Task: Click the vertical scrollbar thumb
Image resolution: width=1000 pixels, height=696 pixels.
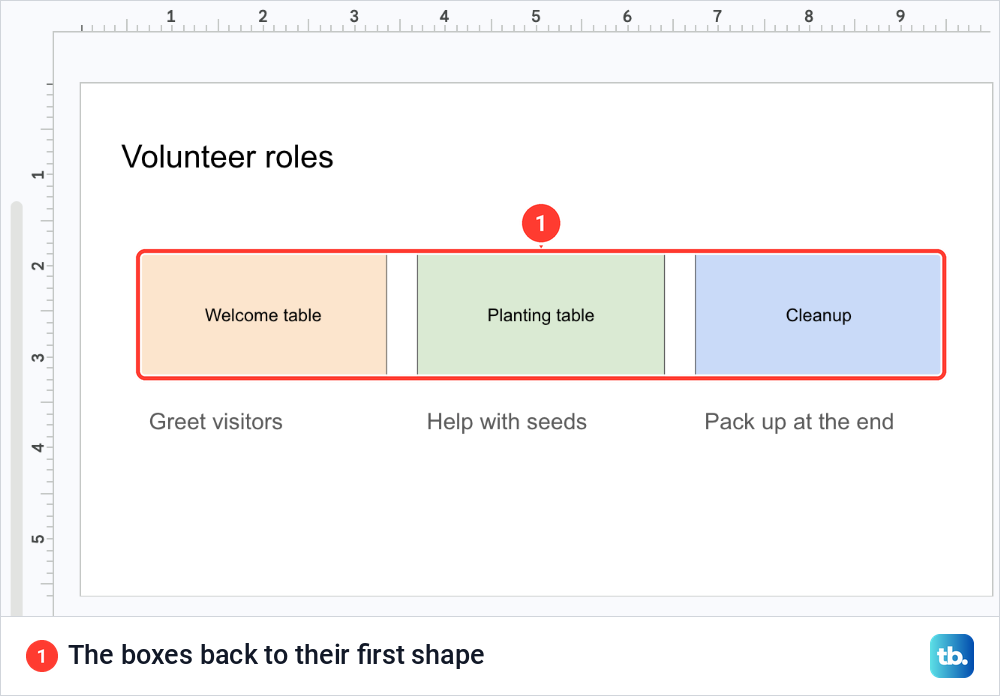Action: 17,408
